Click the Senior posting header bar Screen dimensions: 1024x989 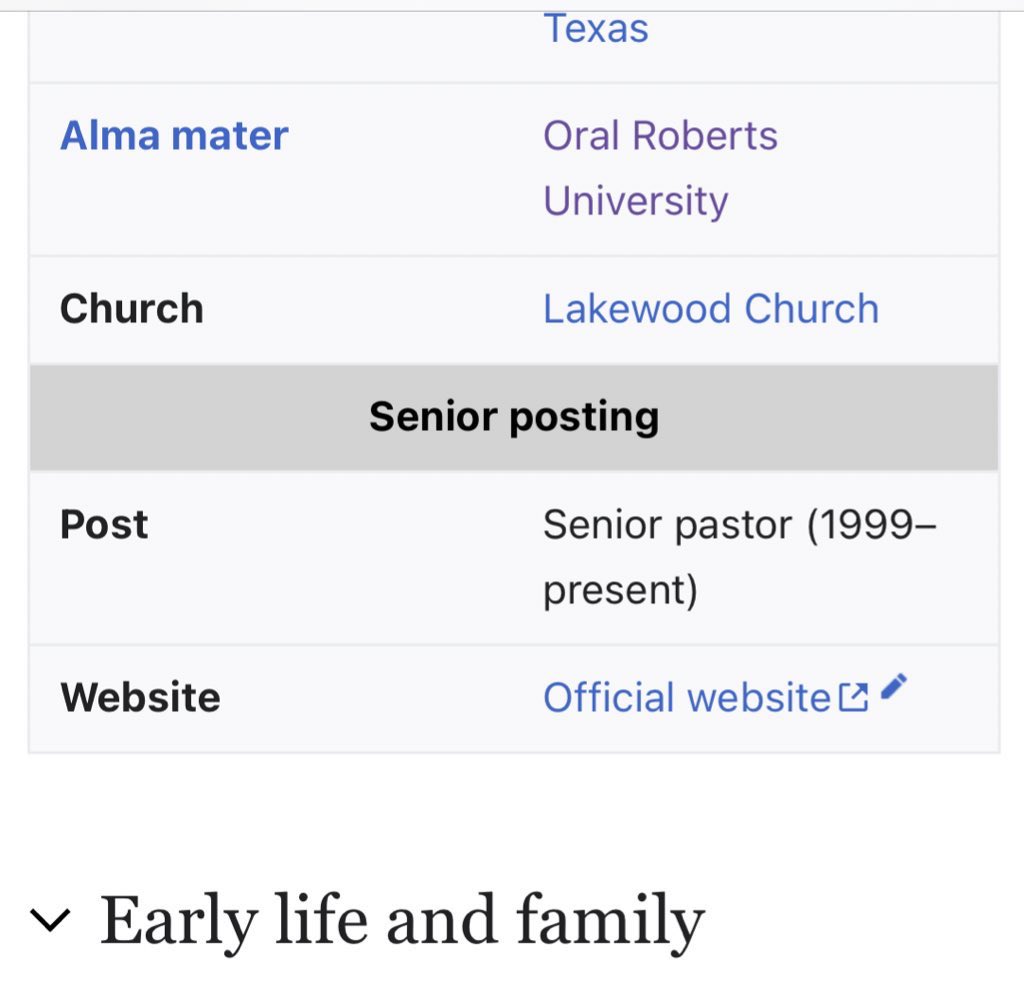pyautogui.click(x=514, y=417)
